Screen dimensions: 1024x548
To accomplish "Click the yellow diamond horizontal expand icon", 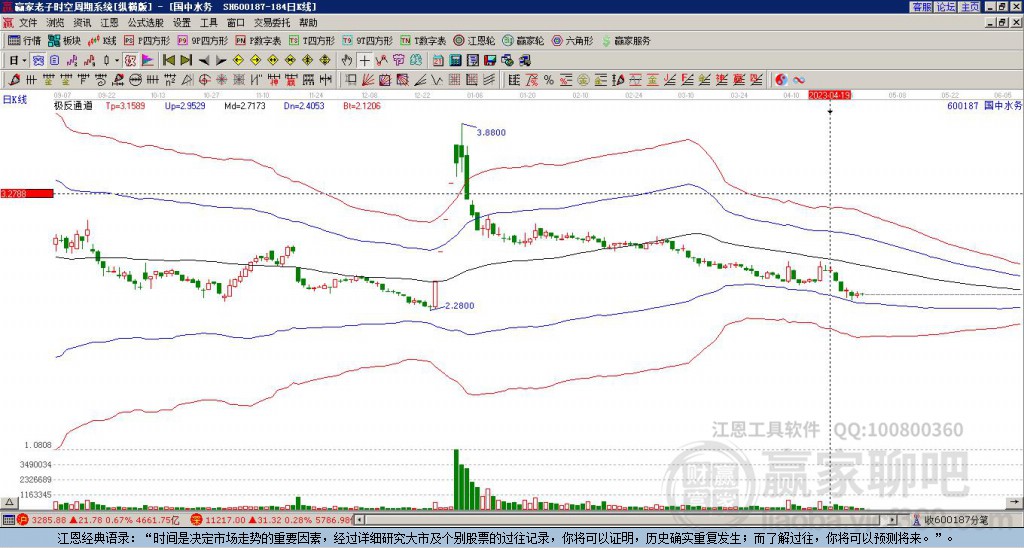I will (x=272, y=61).
